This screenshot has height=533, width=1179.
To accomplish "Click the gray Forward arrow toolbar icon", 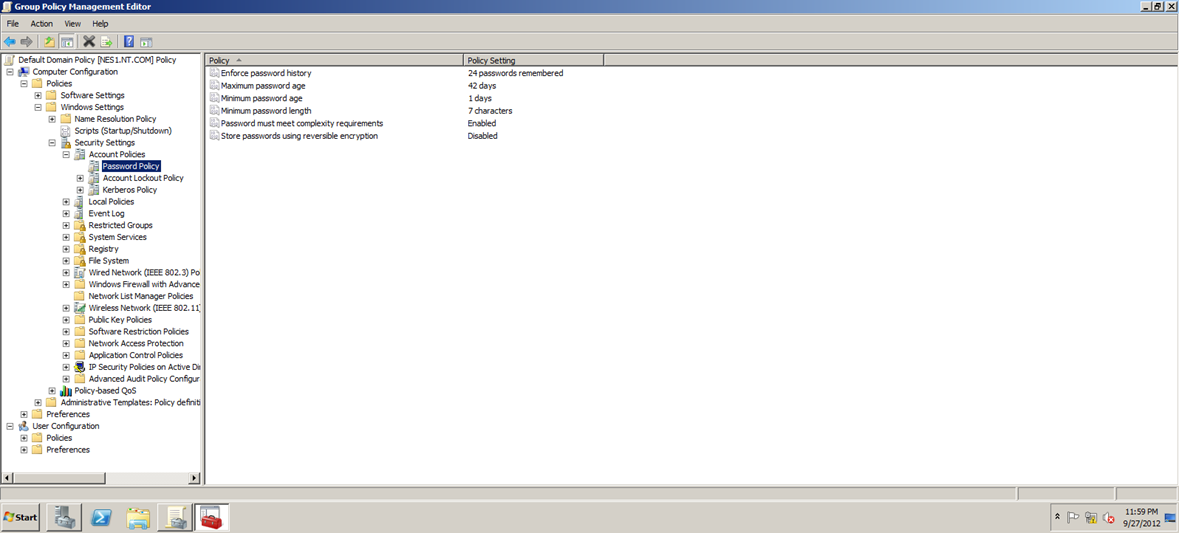I will [x=26, y=41].
